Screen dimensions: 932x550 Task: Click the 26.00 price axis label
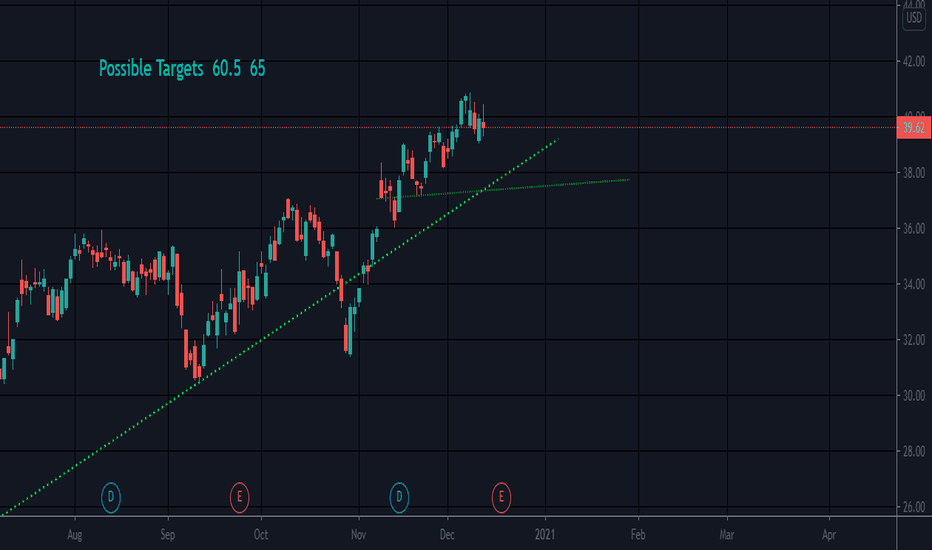pyautogui.click(x=914, y=507)
